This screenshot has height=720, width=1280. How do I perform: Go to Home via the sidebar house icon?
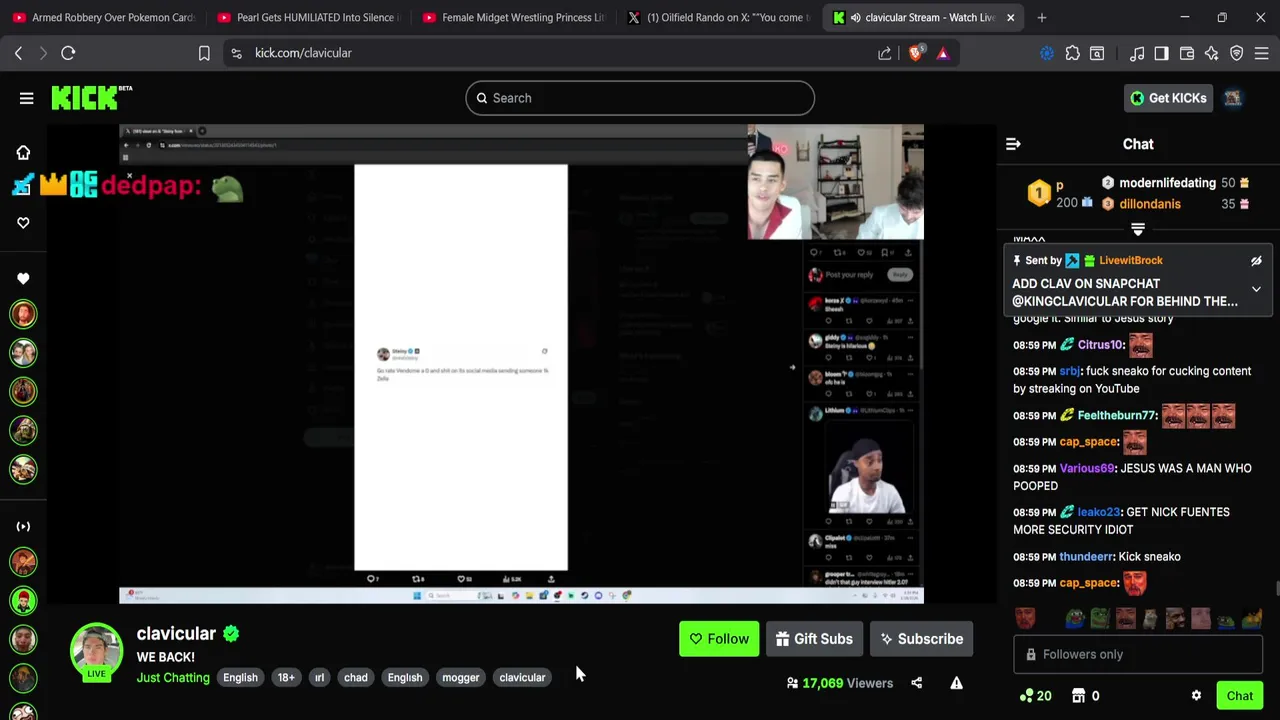tap(23, 152)
